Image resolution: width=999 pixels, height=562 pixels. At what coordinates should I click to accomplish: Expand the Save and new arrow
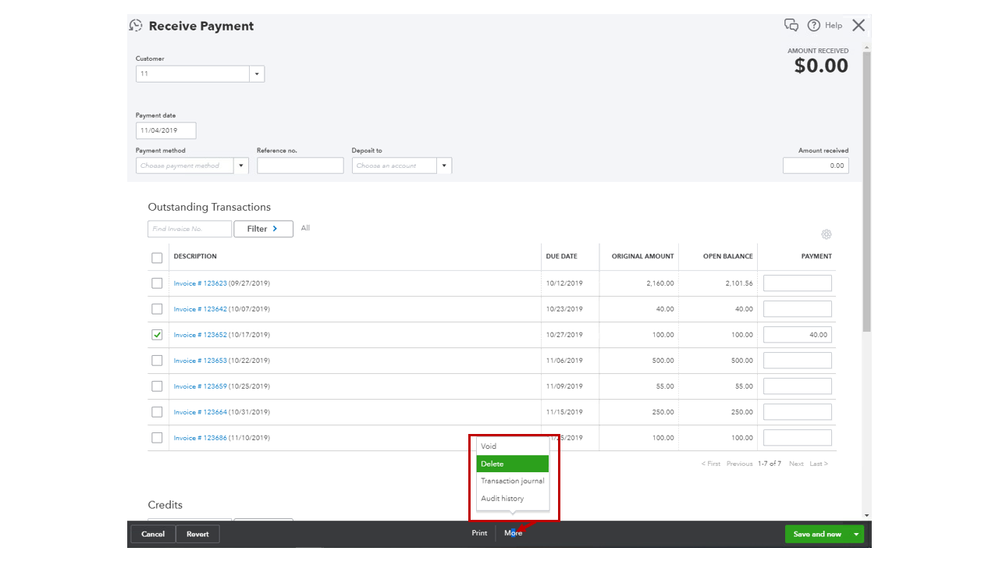(856, 534)
